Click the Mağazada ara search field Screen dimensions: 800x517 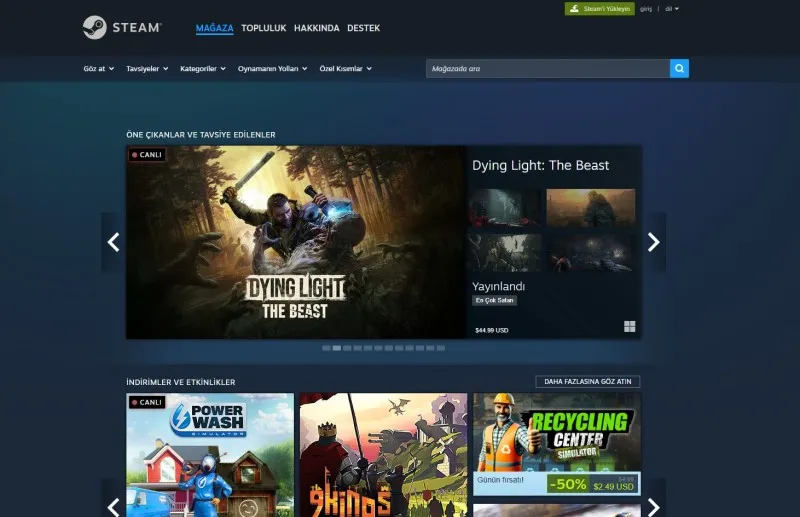click(x=547, y=68)
